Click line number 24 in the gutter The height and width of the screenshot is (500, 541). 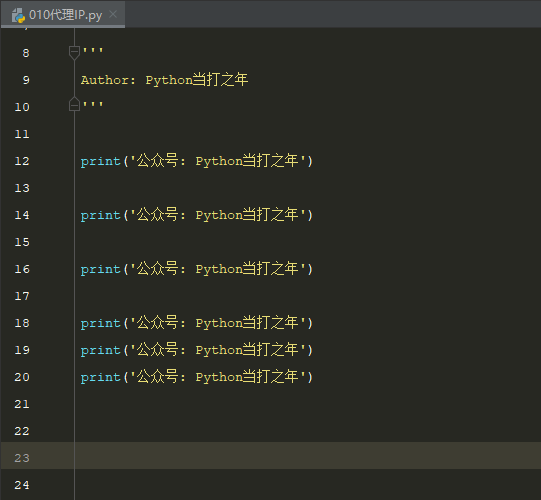pyautogui.click(x=22, y=485)
